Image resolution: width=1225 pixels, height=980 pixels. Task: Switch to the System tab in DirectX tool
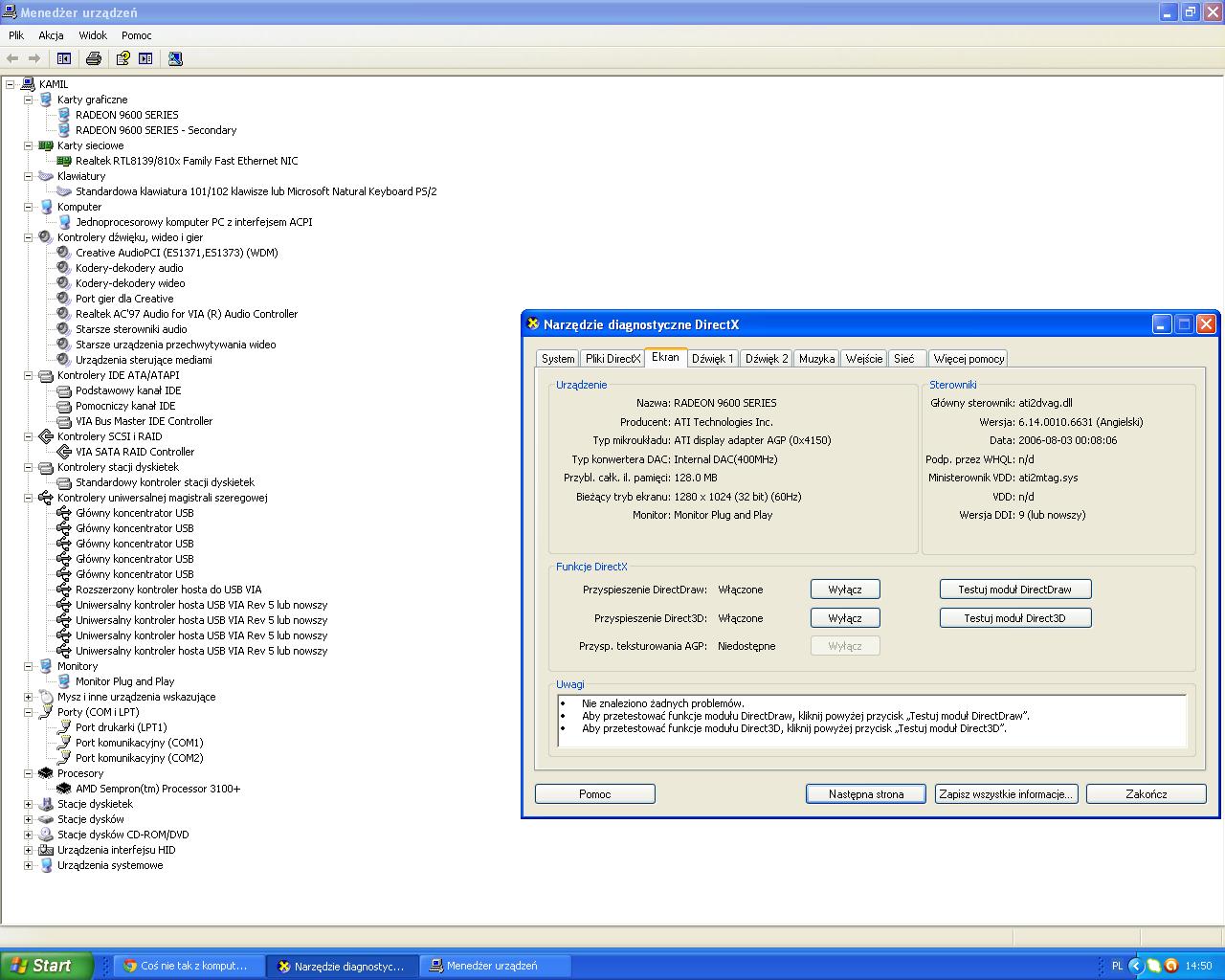click(x=558, y=359)
